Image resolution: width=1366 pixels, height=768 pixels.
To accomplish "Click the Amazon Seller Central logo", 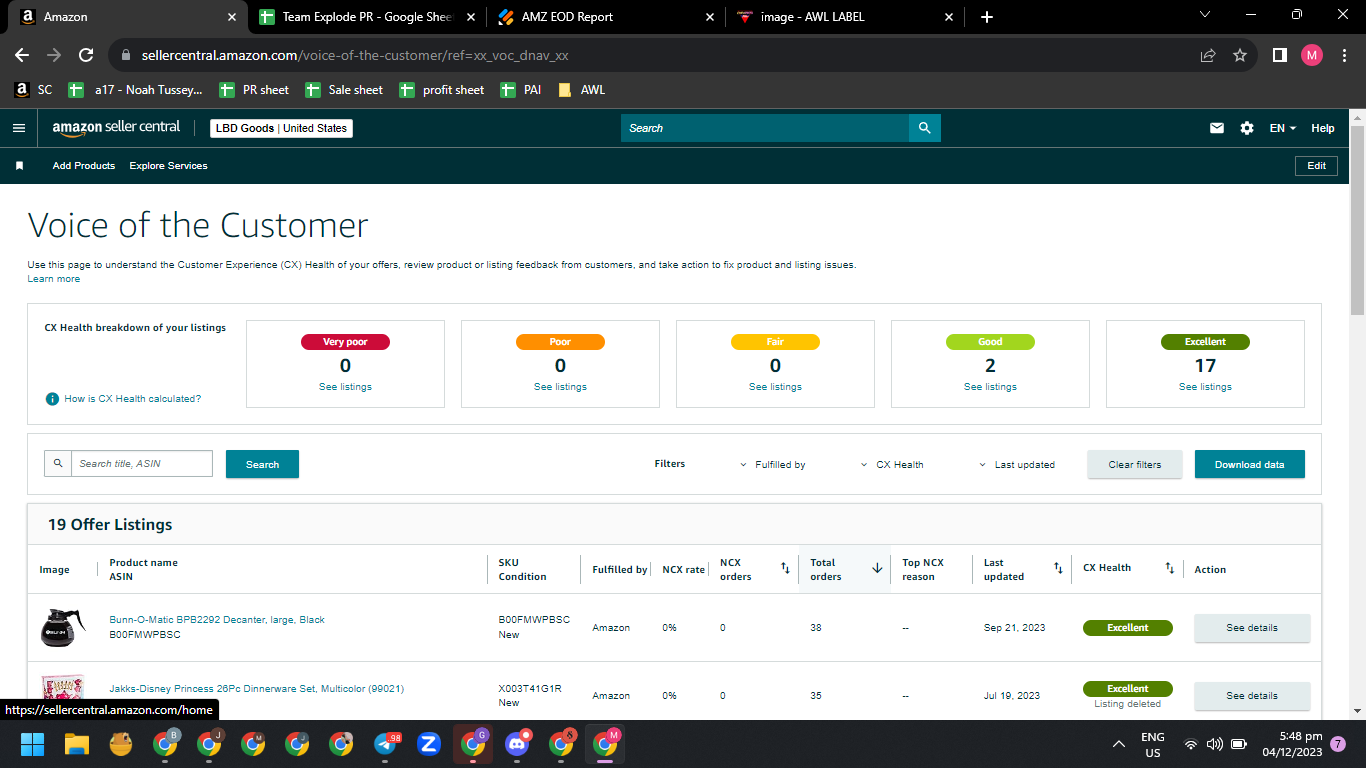I will pyautogui.click(x=116, y=128).
